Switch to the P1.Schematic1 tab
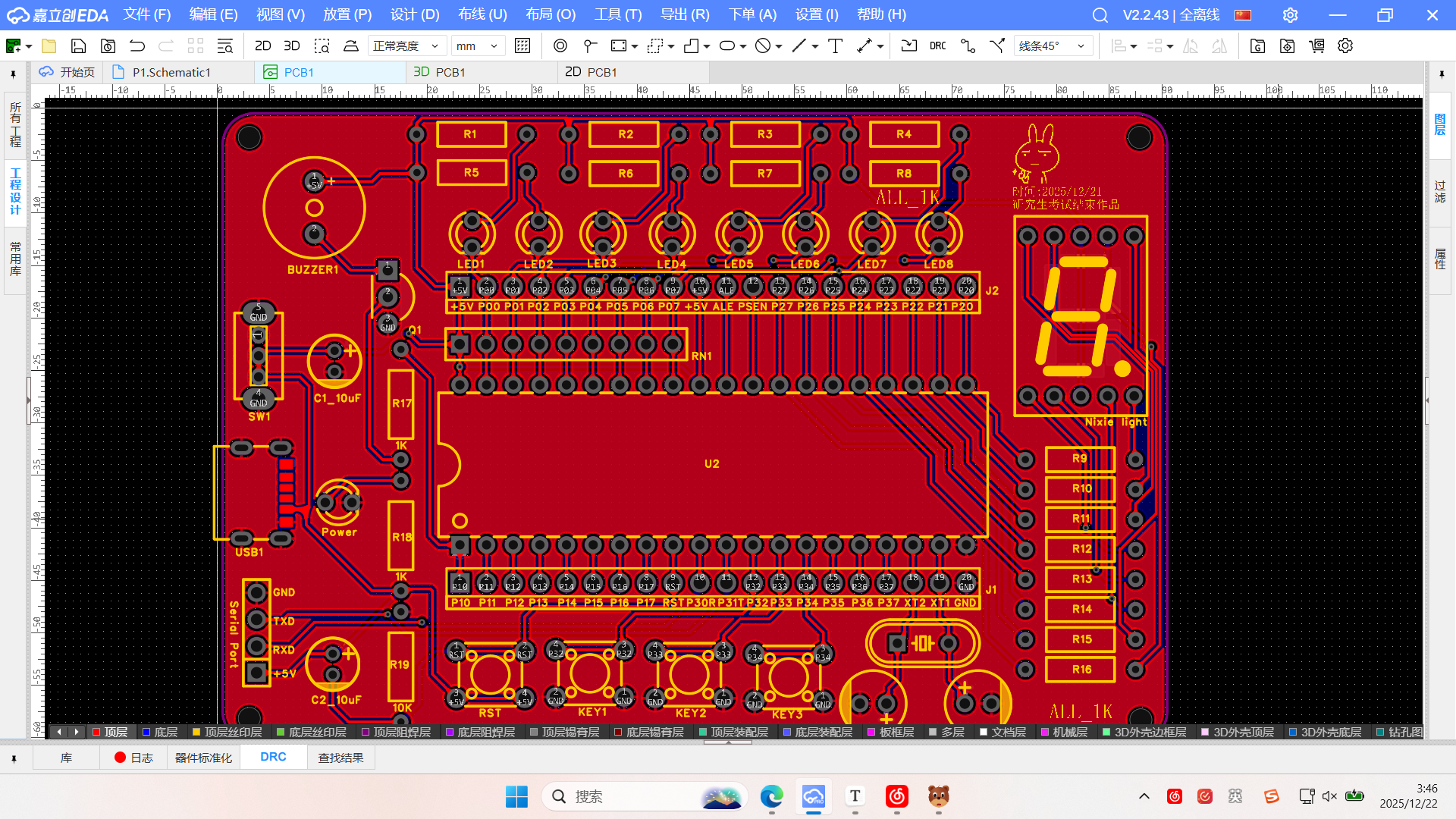This screenshot has height=819, width=1456. pos(171,72)
